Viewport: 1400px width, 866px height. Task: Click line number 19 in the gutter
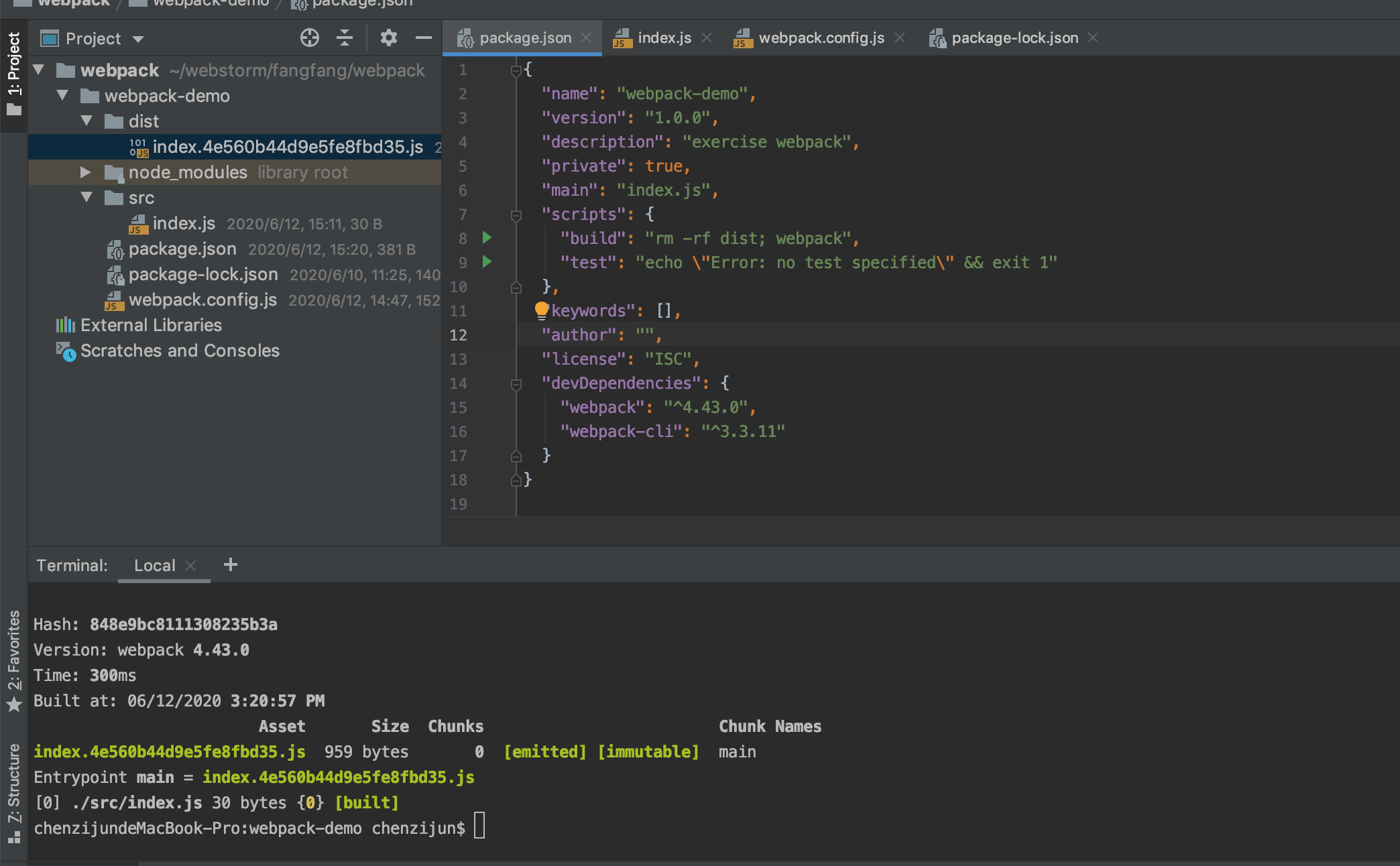tap(459, 504)
